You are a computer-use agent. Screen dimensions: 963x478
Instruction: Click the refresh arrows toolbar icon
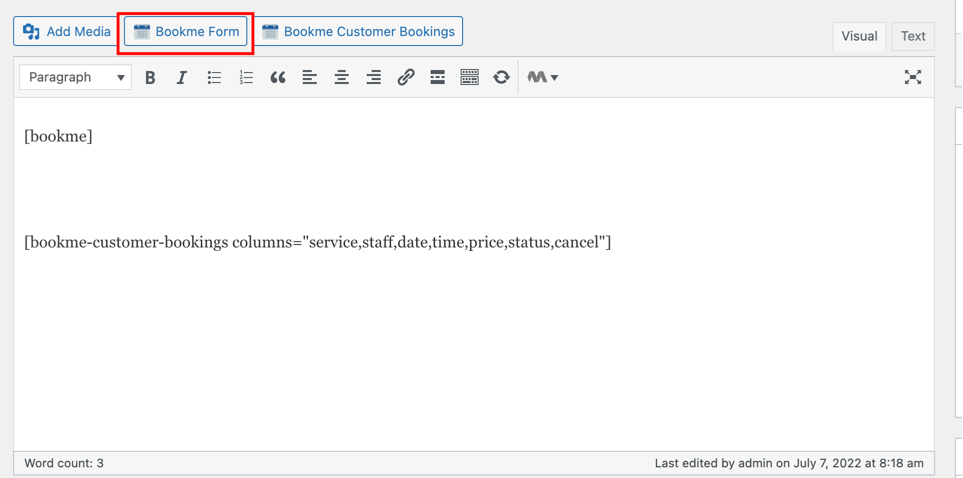(502, 77)
